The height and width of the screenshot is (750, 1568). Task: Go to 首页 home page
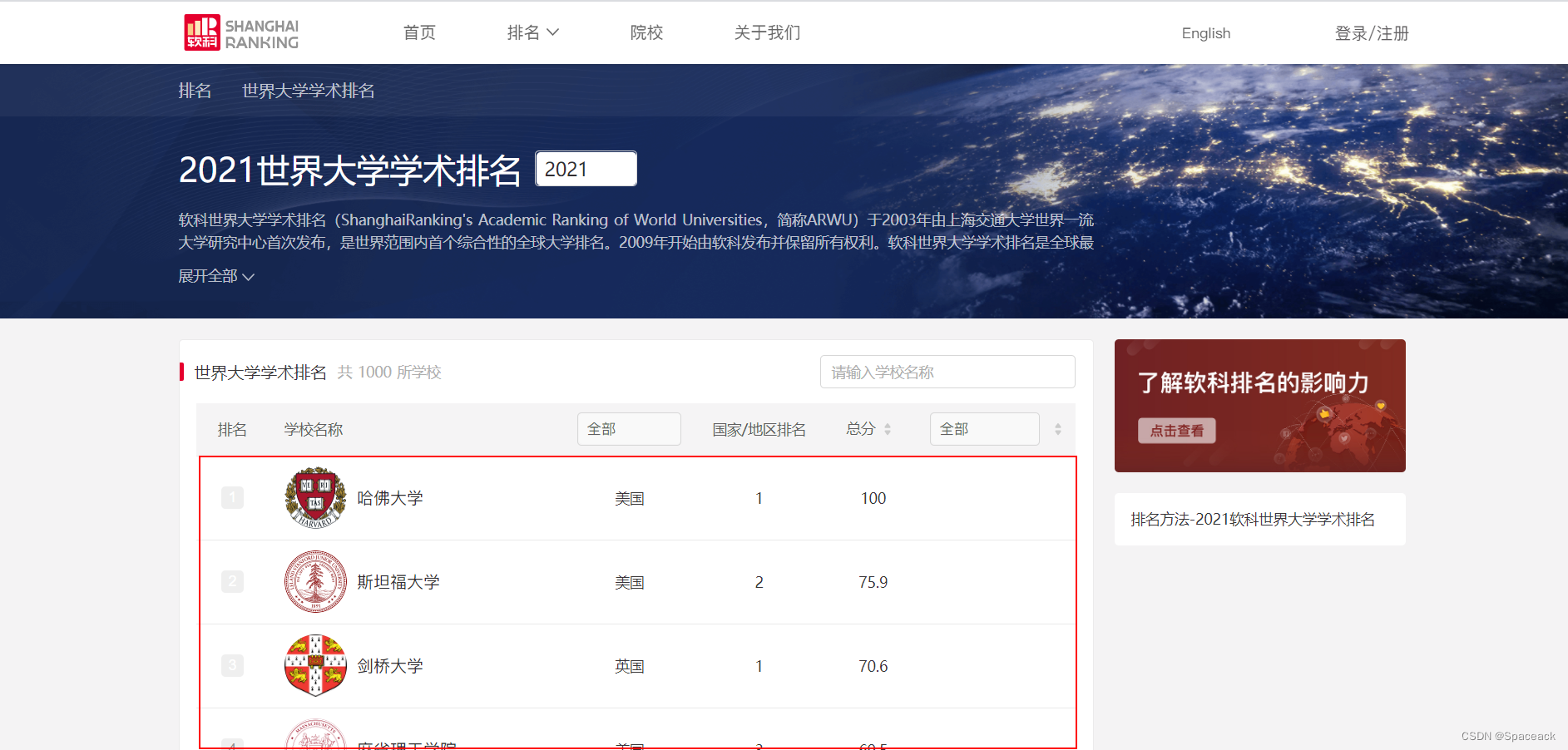coord(419,32)
